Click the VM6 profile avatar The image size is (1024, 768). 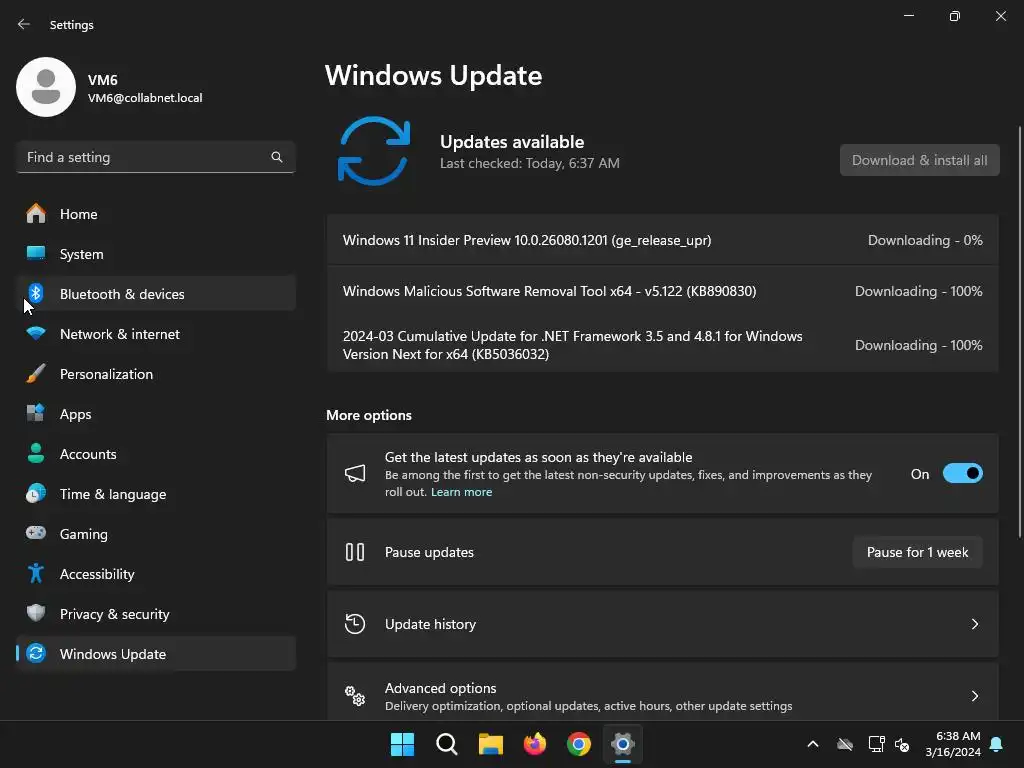[46, 87]
